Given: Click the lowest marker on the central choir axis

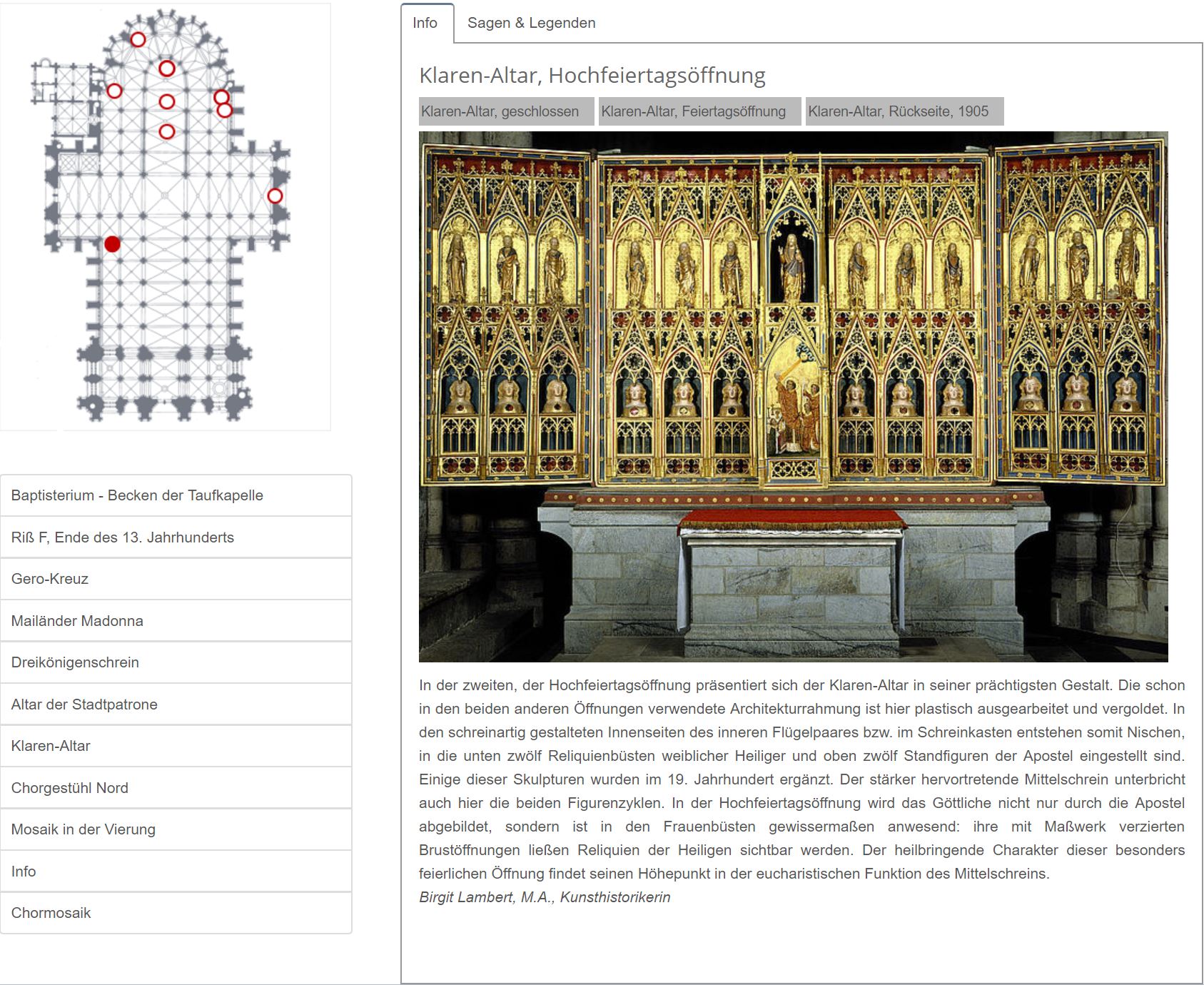Looking at the screenshot, I should (x=167, y=131).
